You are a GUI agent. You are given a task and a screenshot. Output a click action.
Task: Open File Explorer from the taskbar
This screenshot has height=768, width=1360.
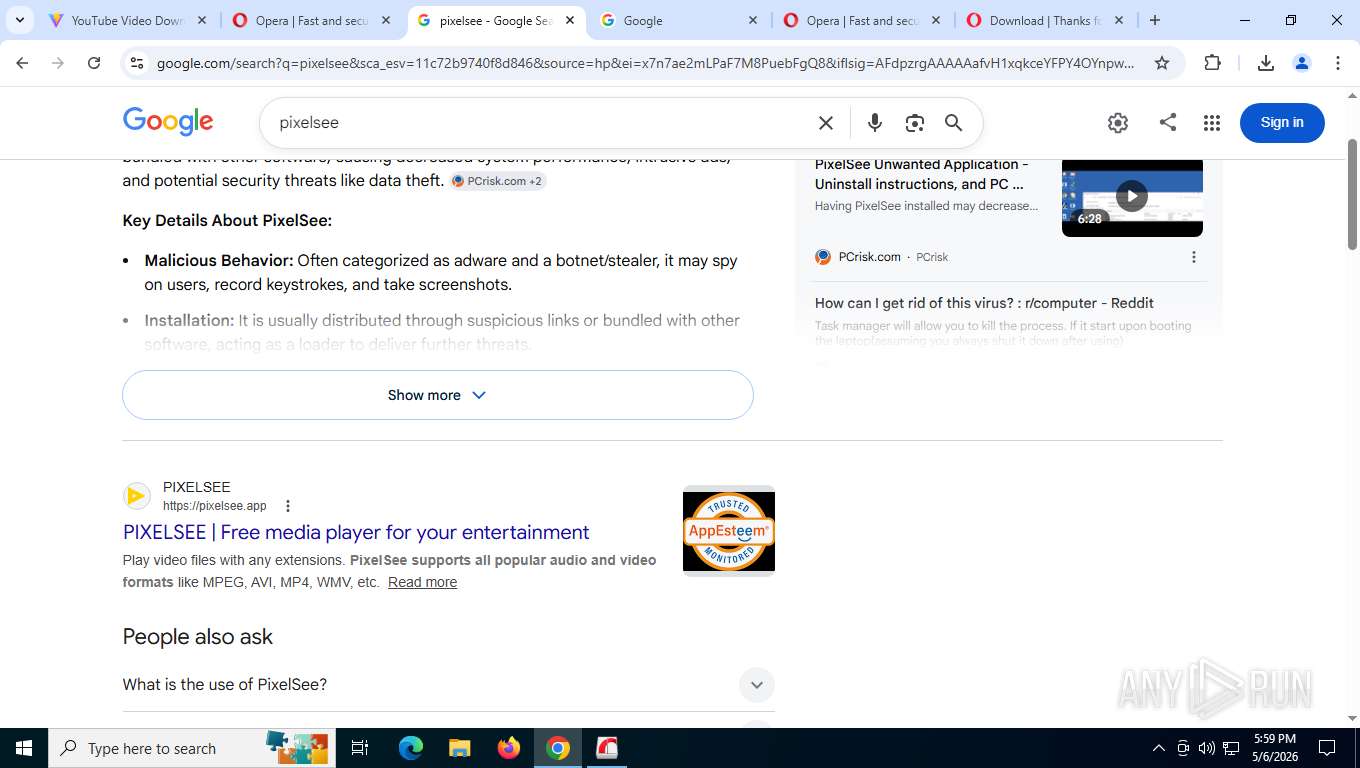(x=459, y=748)
